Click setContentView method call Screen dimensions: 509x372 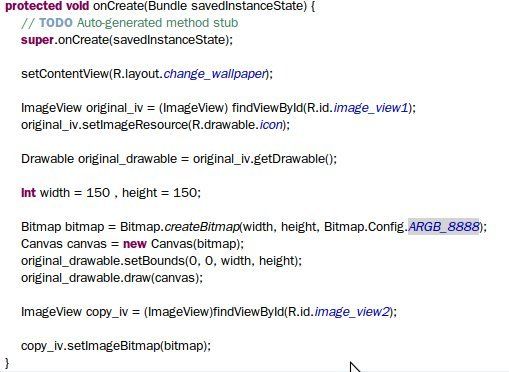[x=65, y=74]
